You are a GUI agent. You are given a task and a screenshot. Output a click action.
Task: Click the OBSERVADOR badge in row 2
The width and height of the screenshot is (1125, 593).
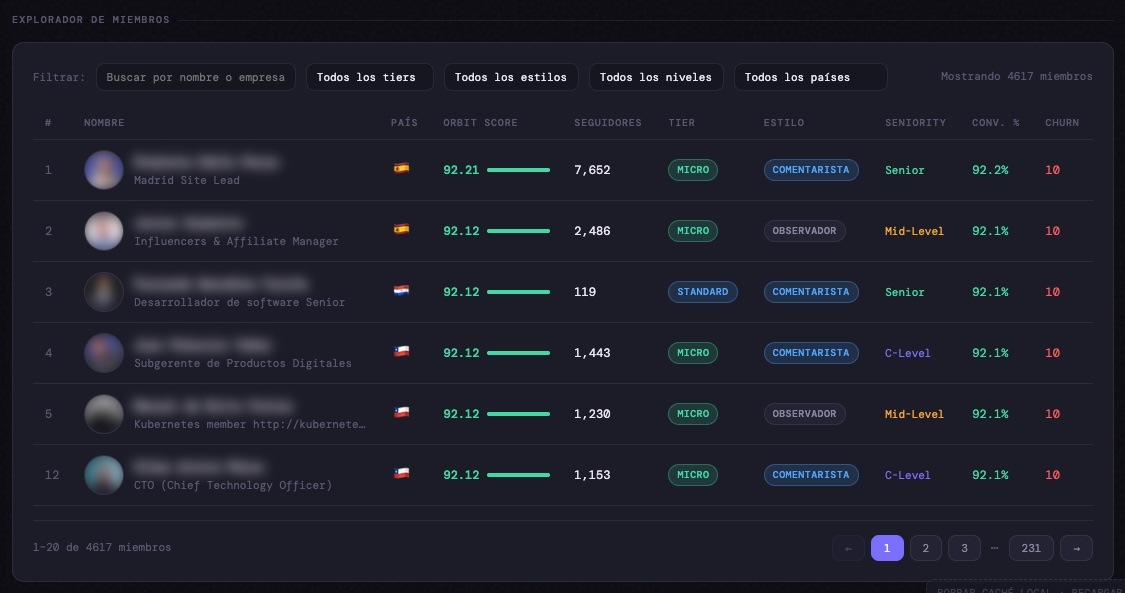click(x=804, y=231)
